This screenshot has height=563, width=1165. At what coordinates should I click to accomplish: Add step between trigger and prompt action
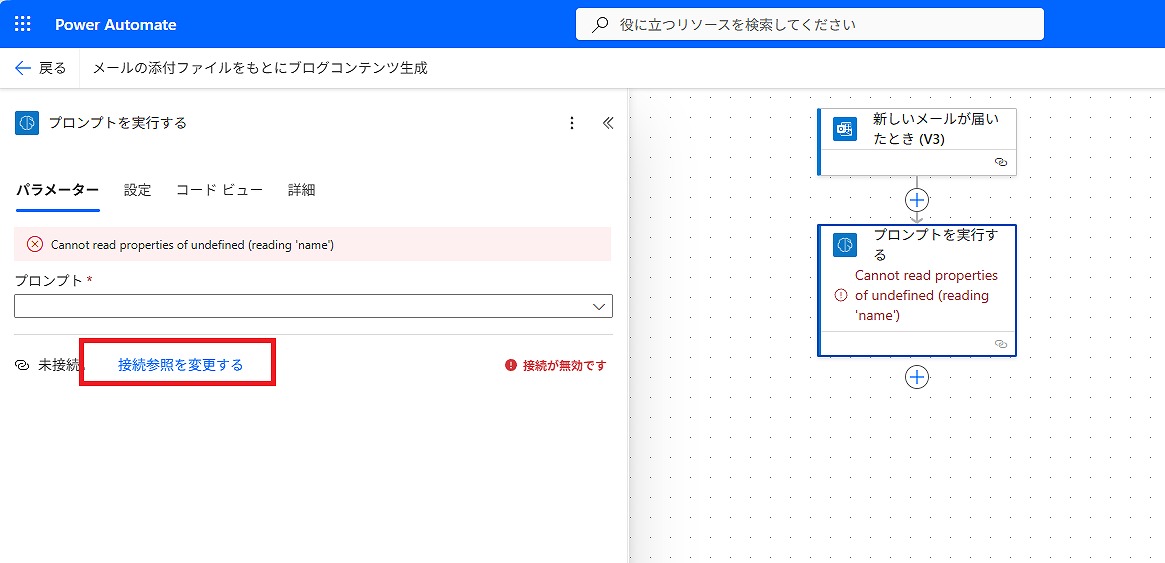coord(917,200)
